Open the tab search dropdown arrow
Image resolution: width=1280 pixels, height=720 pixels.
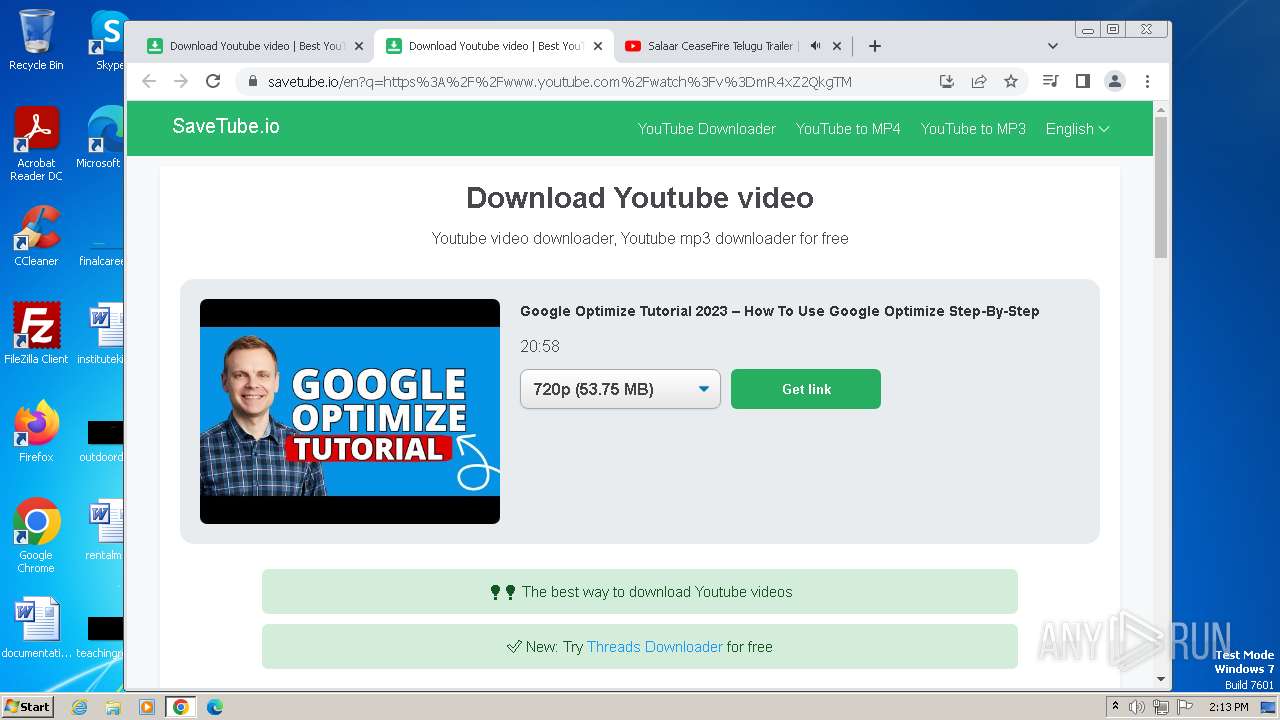tap(1052, 46)
